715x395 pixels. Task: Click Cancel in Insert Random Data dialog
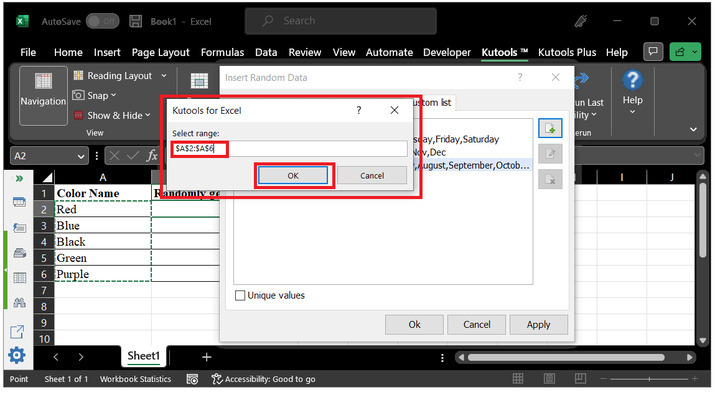[x=477, y=324]
